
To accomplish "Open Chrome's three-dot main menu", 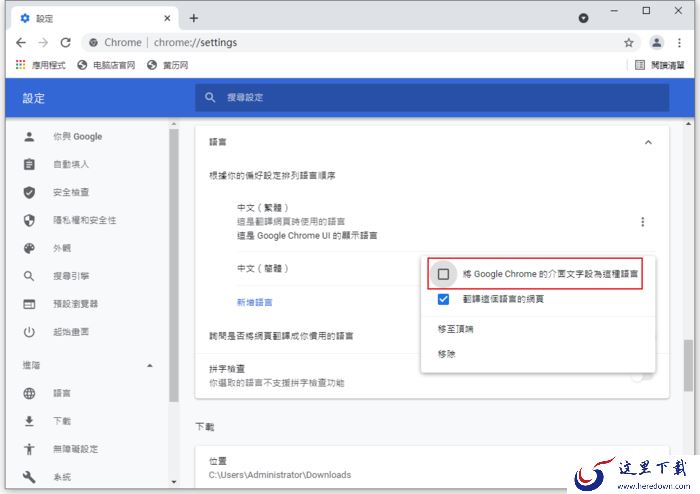I will tap(679, 42).
